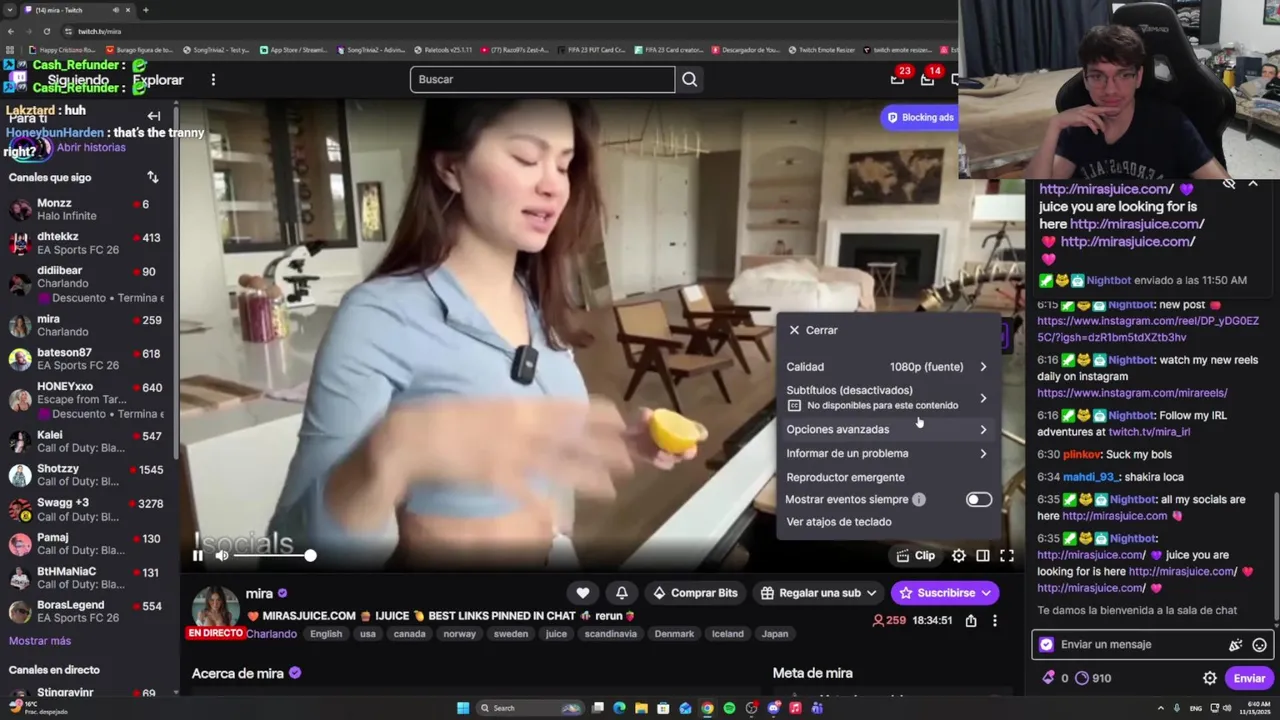Viewport: 1280px width, 720px height.
Task: Open Chrome from taskbar
Action: coord(707,708)
